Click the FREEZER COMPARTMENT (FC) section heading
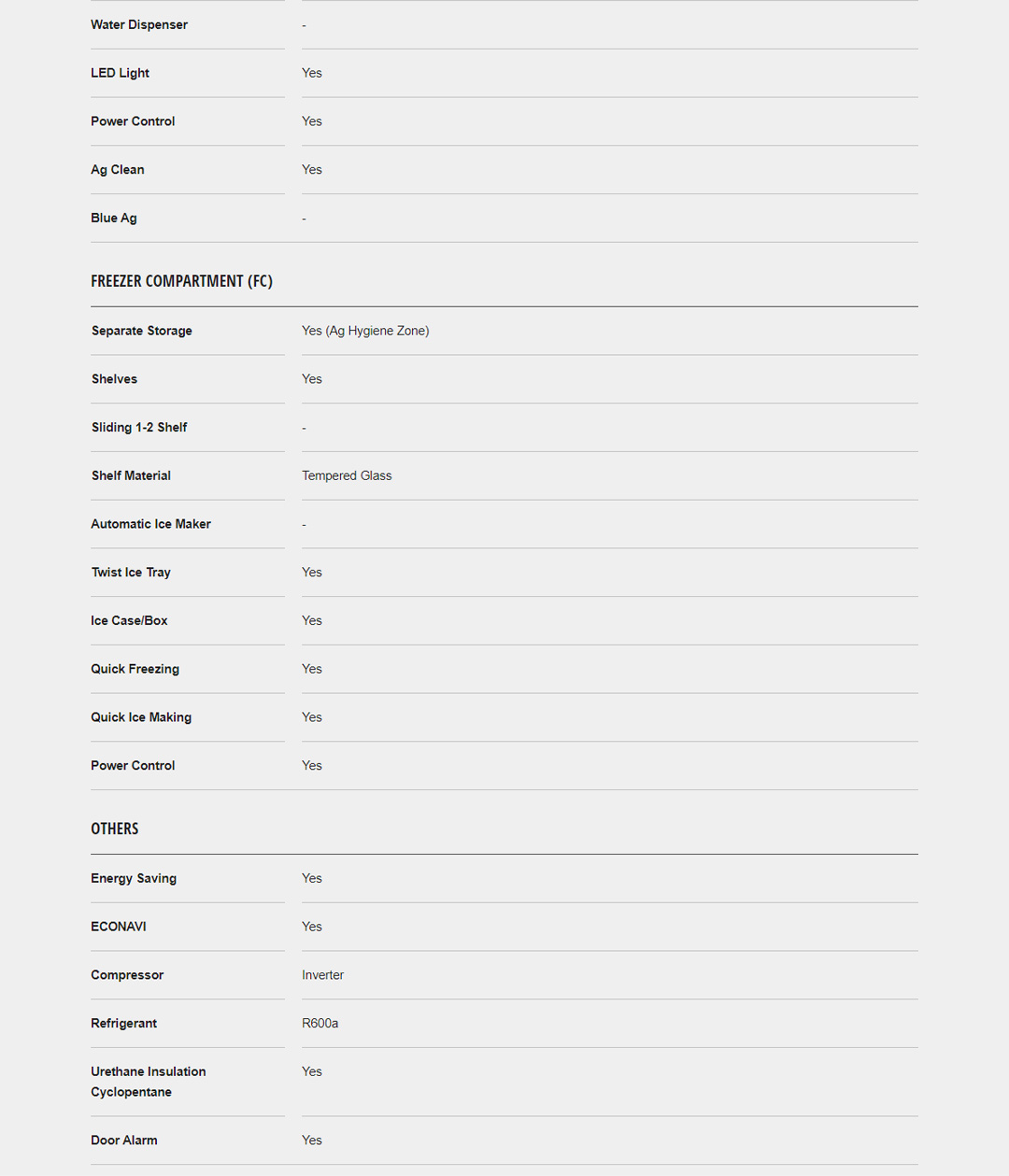The image size is (1009, 1176). click(181, 281)
